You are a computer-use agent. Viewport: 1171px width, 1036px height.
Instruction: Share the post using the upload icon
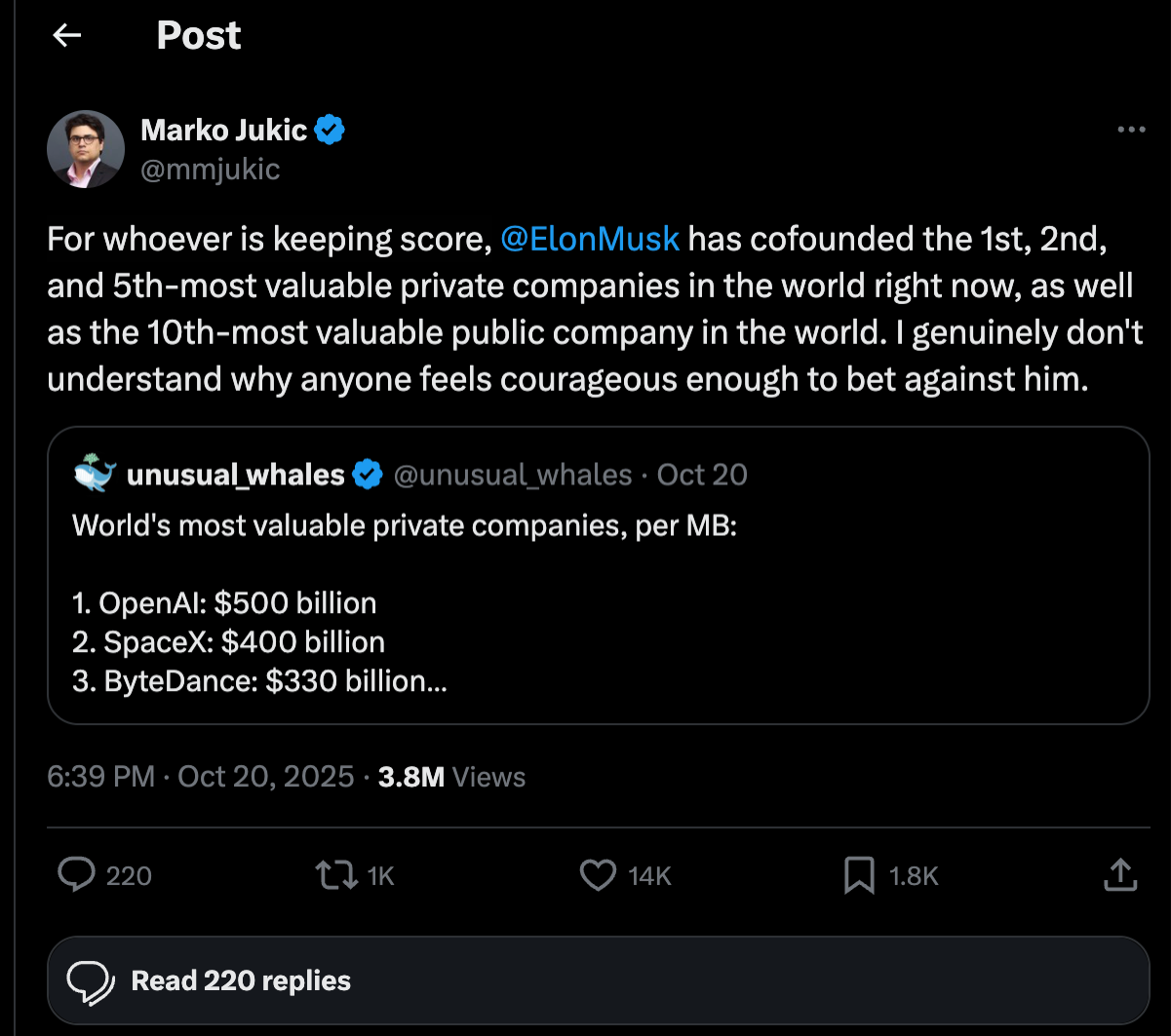(x=1120, y=875)
